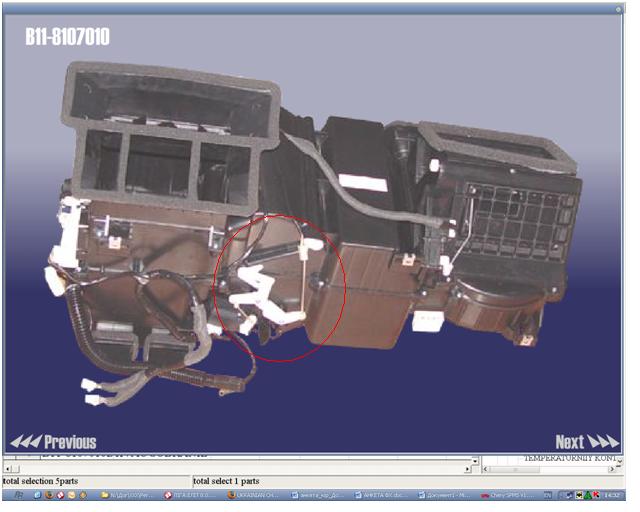Image resolution: width=640 pixels, height=512 pixels.
Task: Click the taskbar clock
Action: tap(611, 495)
